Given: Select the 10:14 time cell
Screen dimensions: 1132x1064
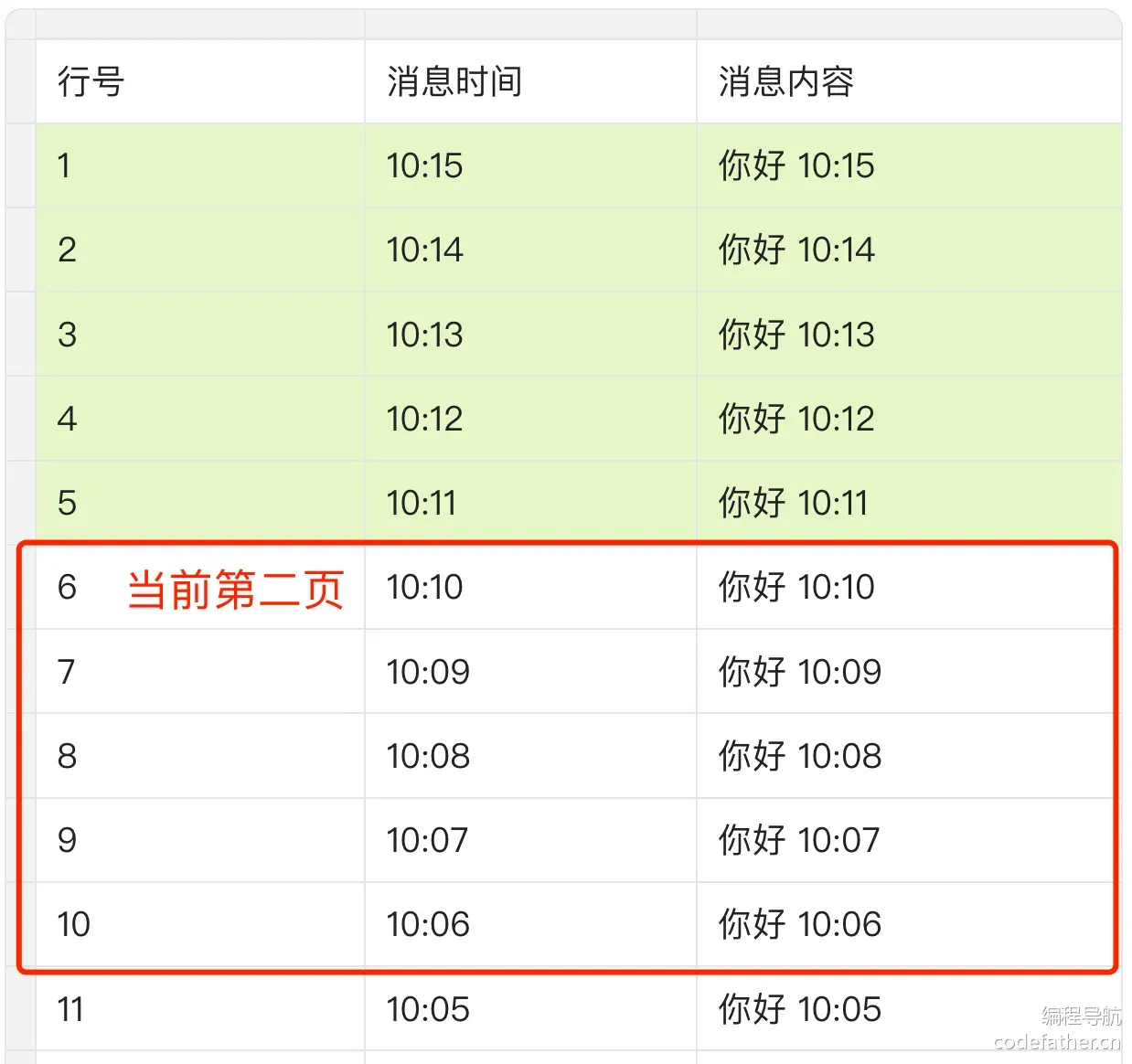Looking at the screenshot, I should [x=530, y=250].
